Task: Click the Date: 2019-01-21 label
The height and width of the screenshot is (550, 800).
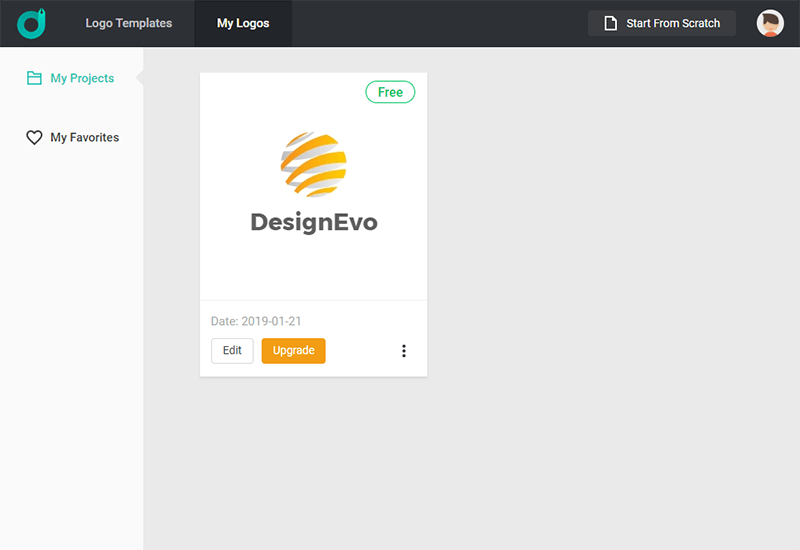Action: click(x=256, y=322)
